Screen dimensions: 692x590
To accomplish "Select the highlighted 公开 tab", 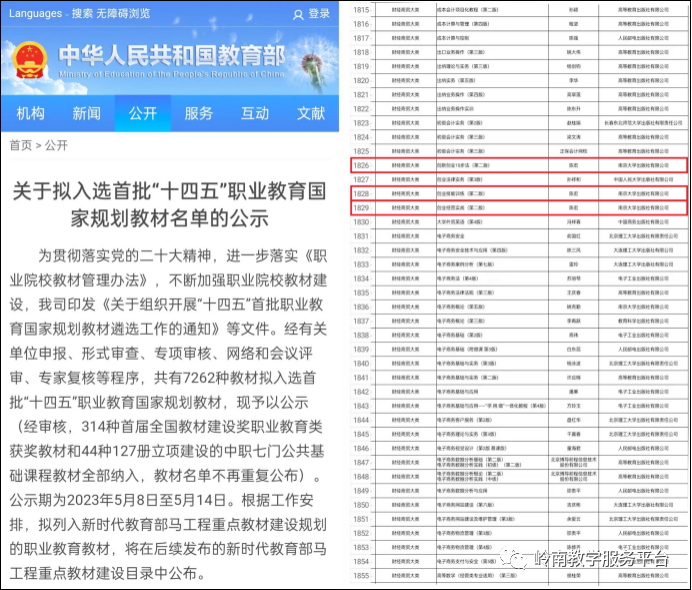I will 142,113.
